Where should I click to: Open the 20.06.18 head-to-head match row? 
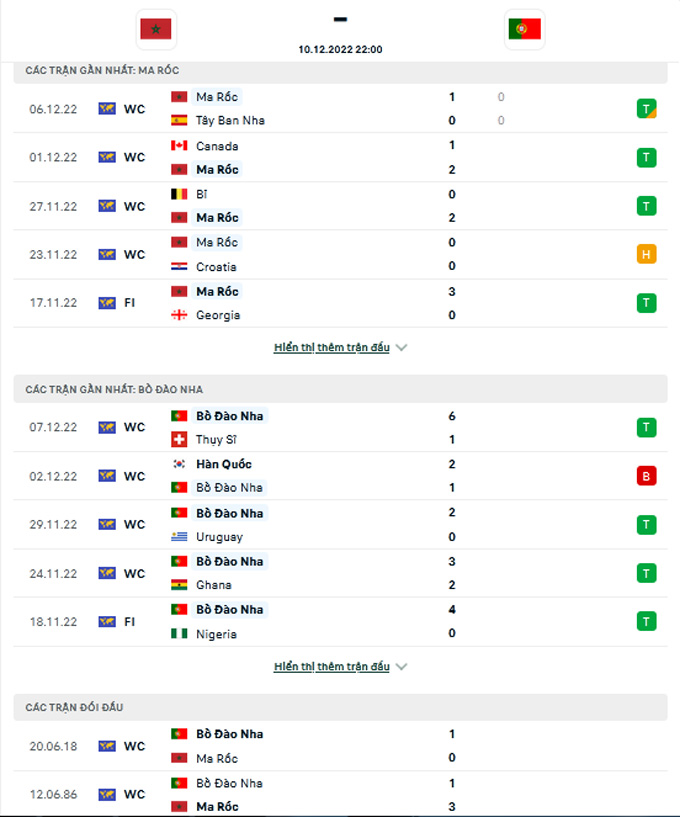pos(340,746)
